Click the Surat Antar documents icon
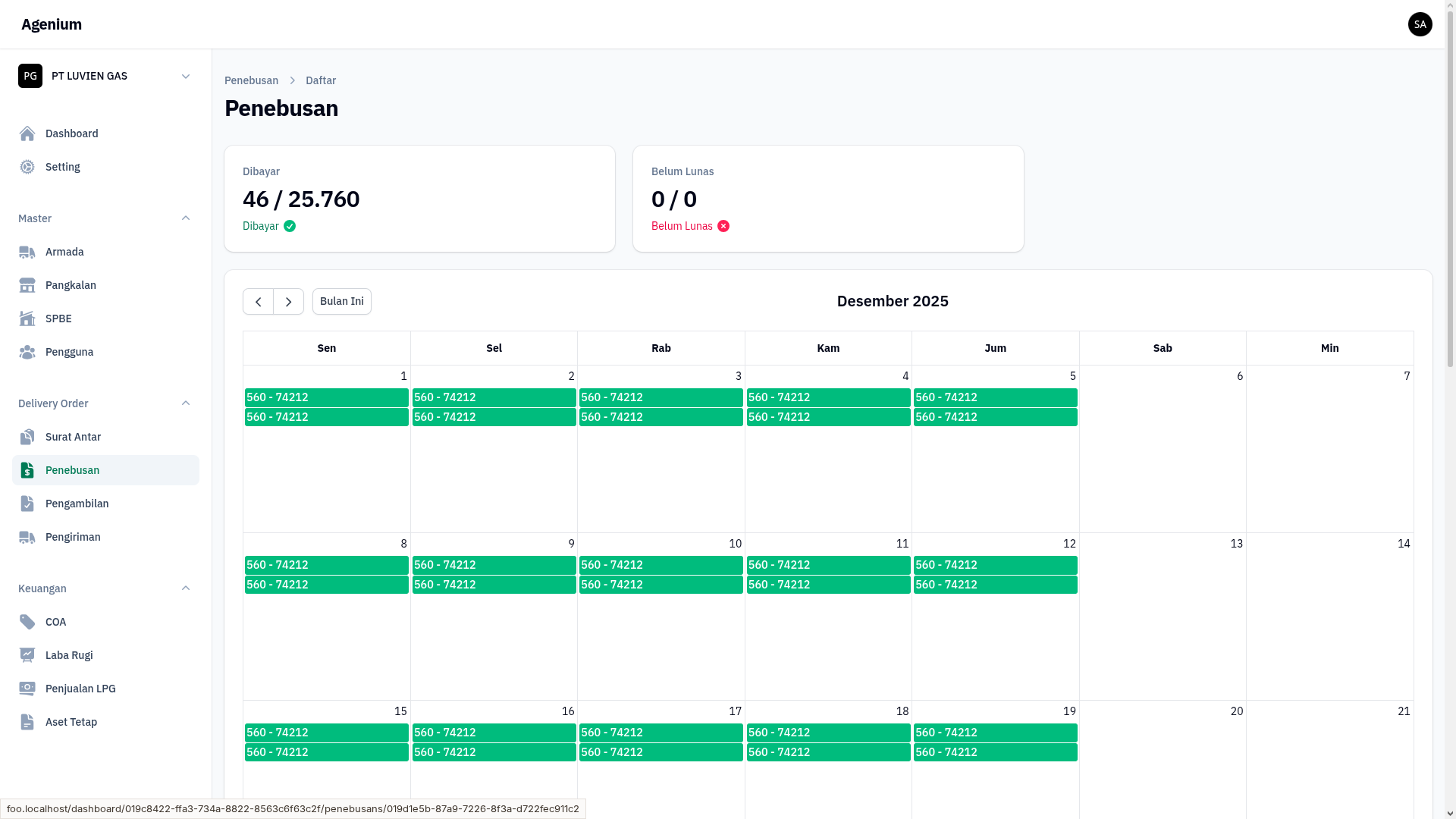 tap(27, 437)
